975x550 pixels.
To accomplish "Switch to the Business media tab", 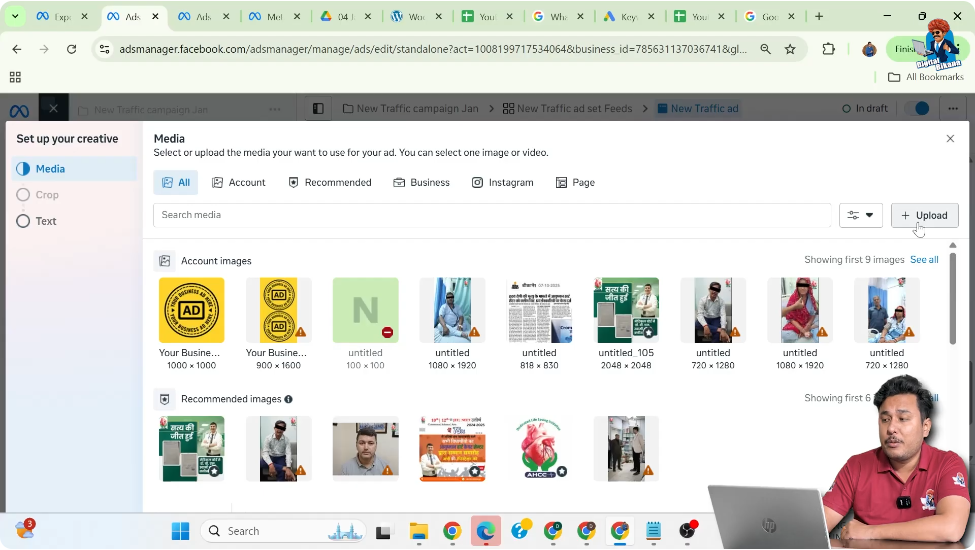I will click(422, 183).
